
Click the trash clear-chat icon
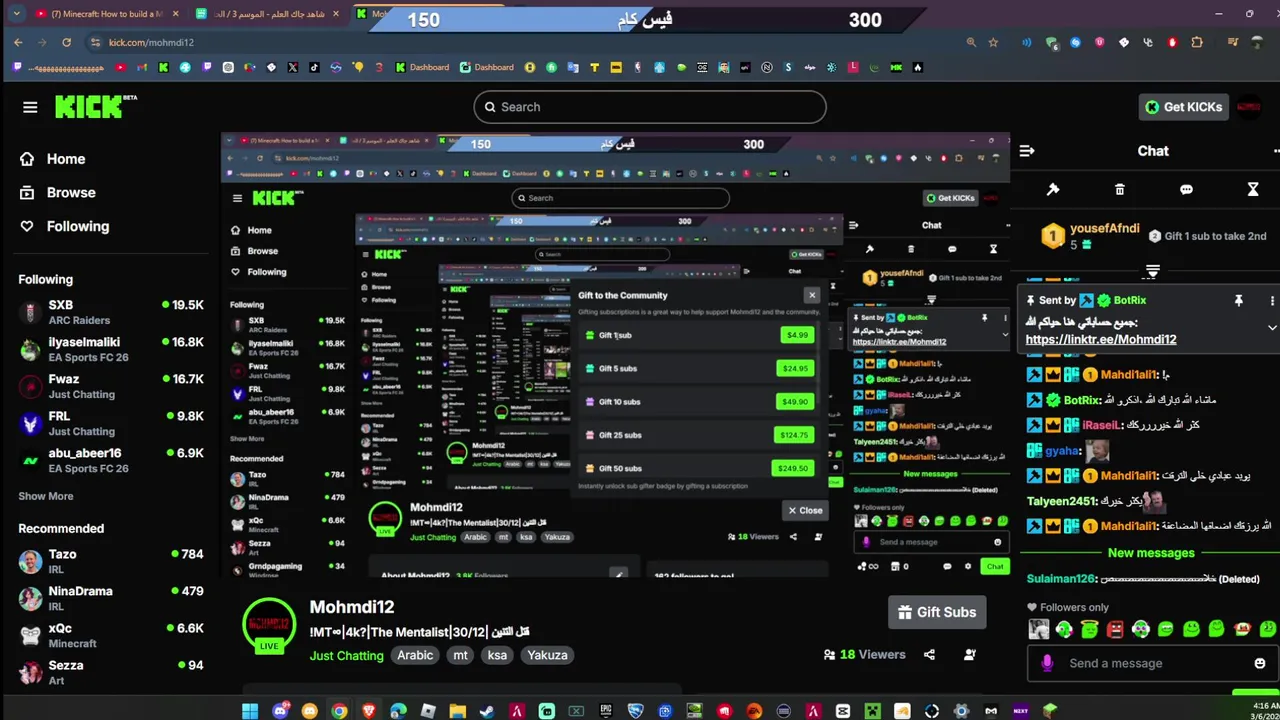pyautogui.click(x=1120, y=189)
